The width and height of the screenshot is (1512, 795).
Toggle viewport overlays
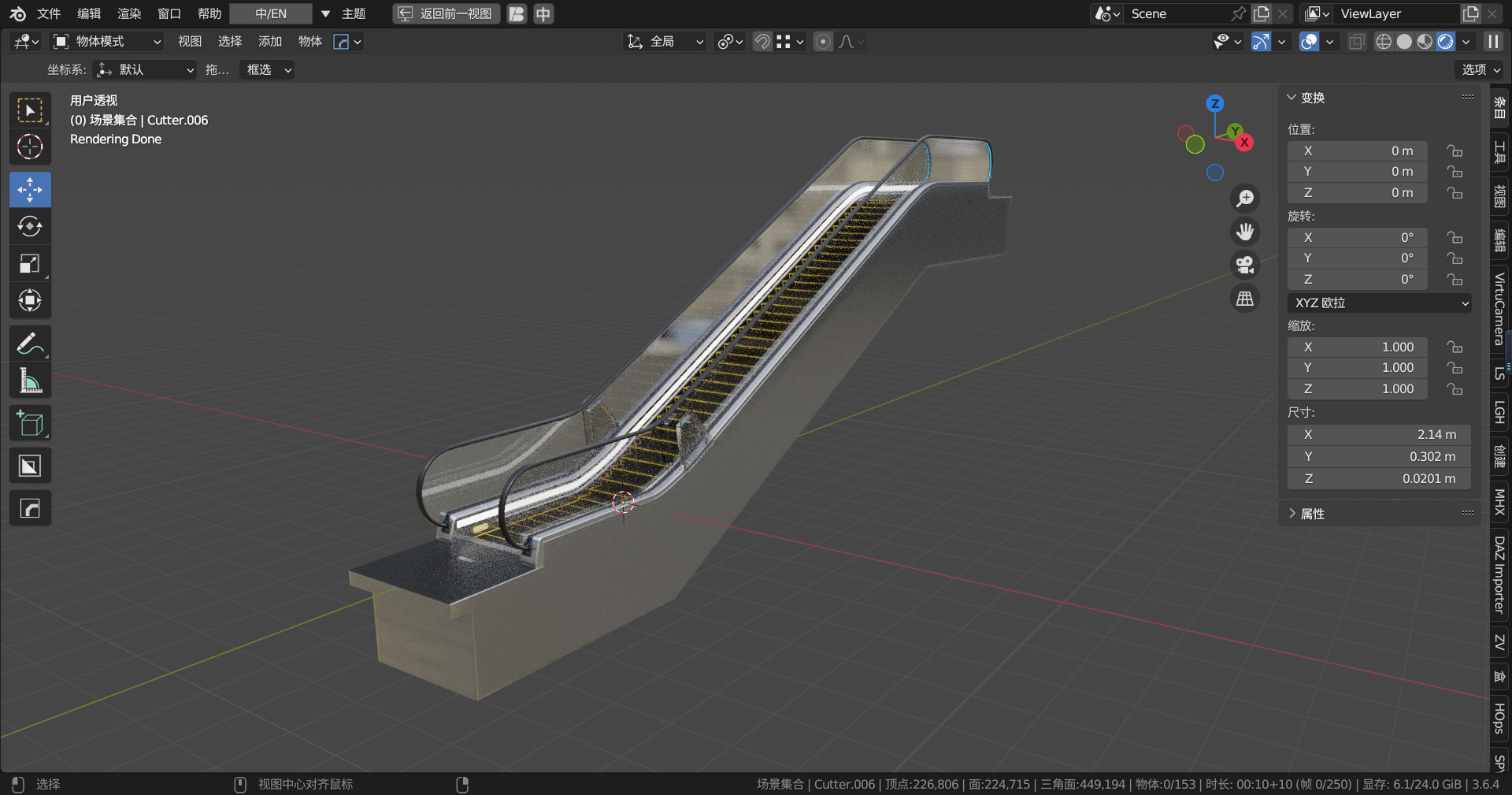click(x=1309, y=42)
